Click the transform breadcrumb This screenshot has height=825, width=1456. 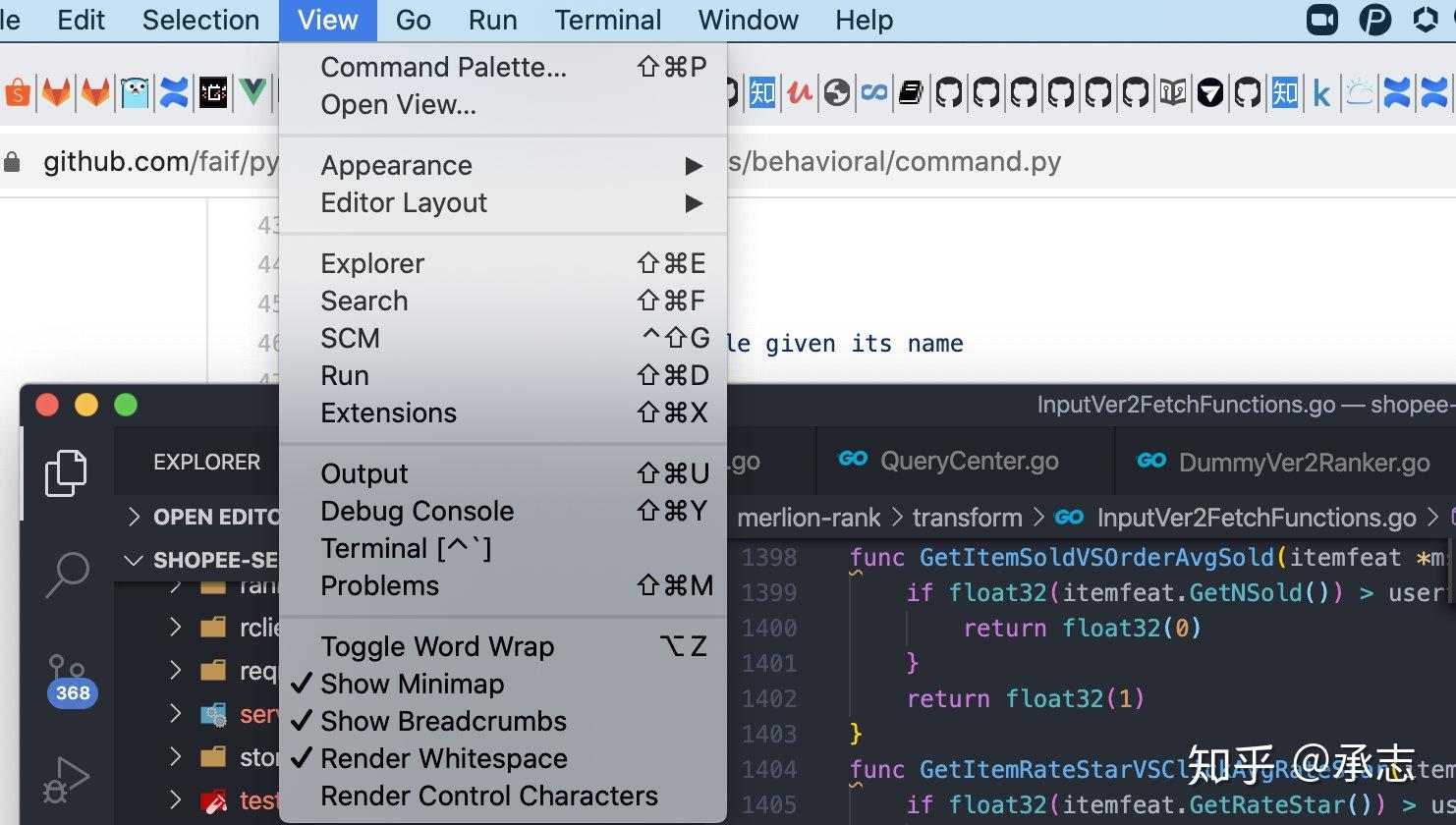point(967,518)
